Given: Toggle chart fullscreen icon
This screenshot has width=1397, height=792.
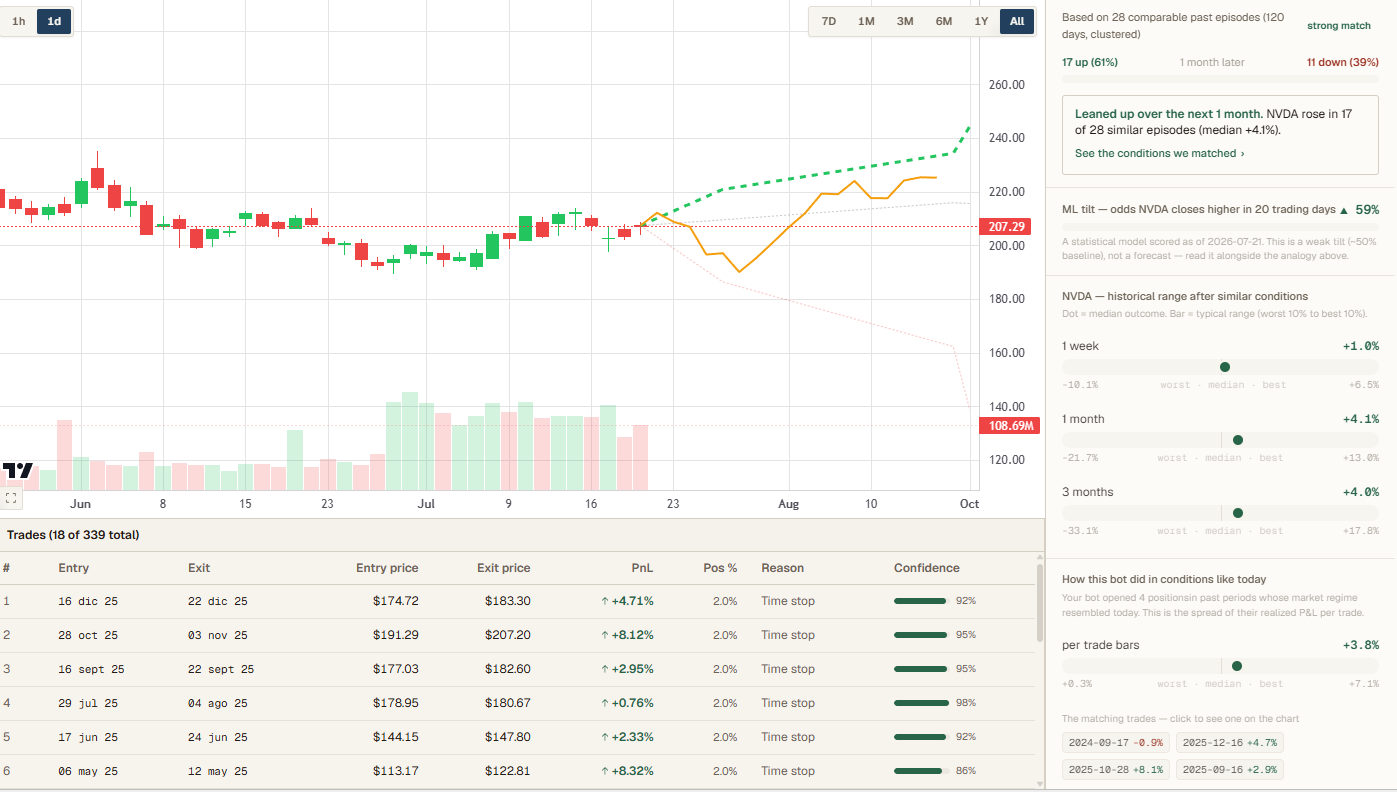Looking at the screenshot, I should pyautogui.click(x=11, y=497).
